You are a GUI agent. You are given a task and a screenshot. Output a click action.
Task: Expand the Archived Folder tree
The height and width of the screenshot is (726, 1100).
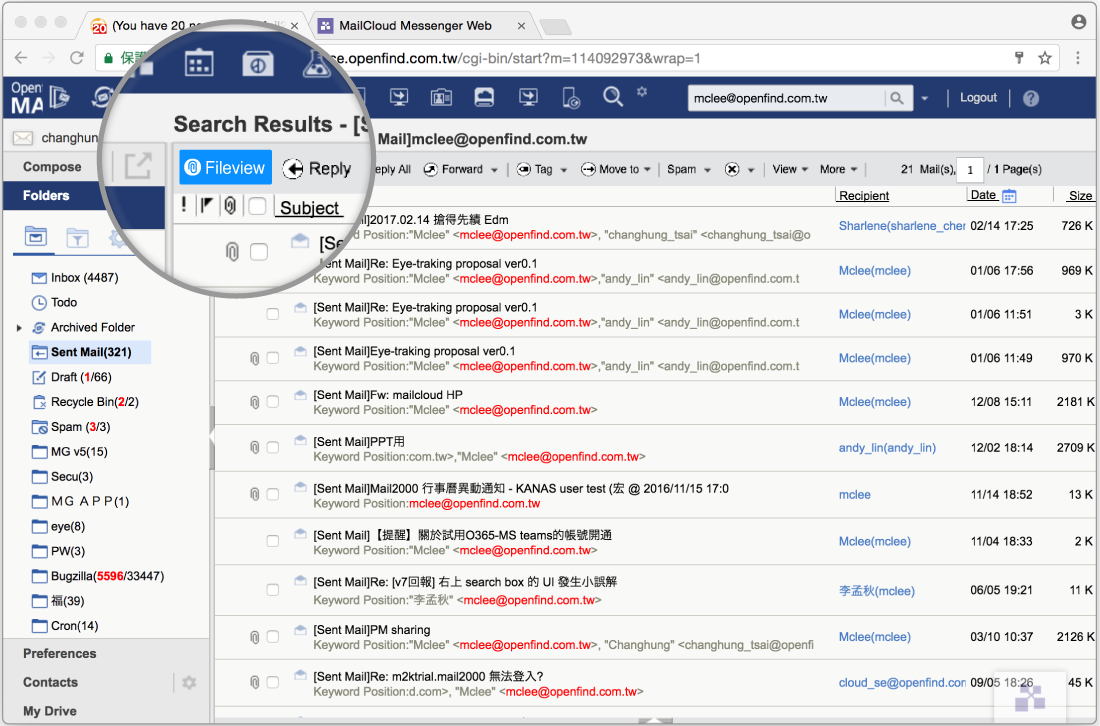pos(19,328)
